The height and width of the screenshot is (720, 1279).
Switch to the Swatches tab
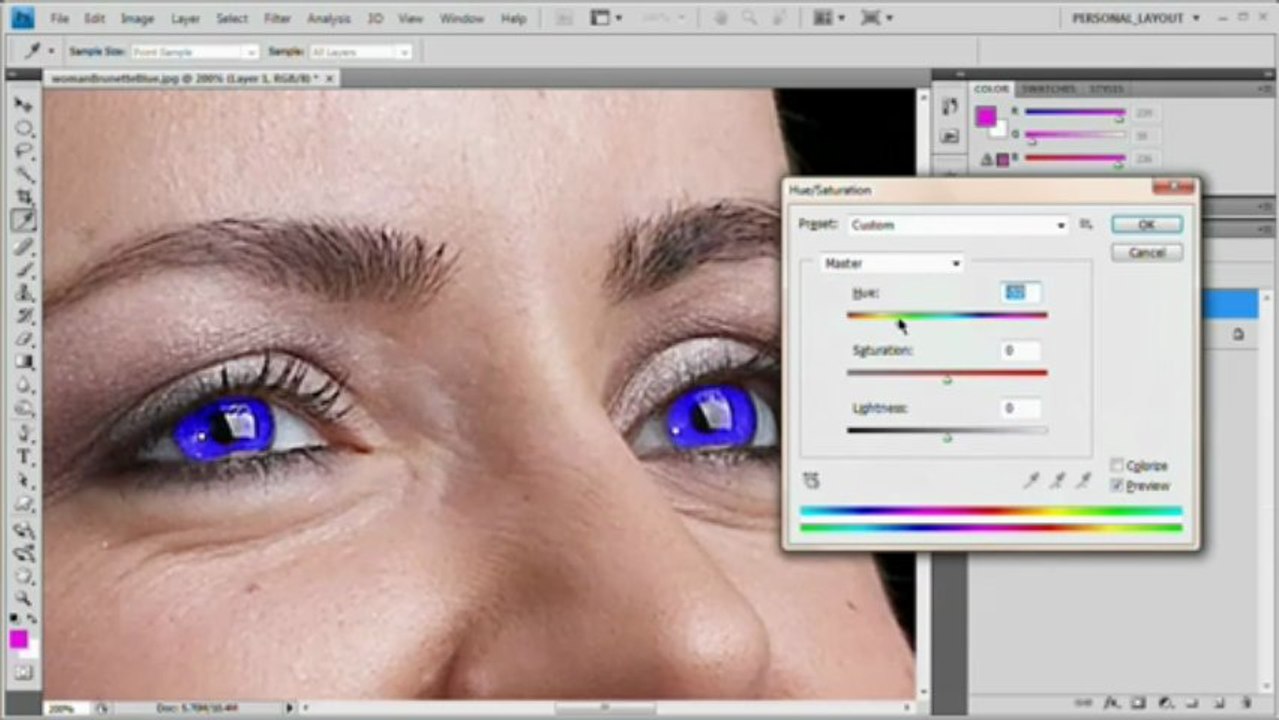[x=1048, y=89]
